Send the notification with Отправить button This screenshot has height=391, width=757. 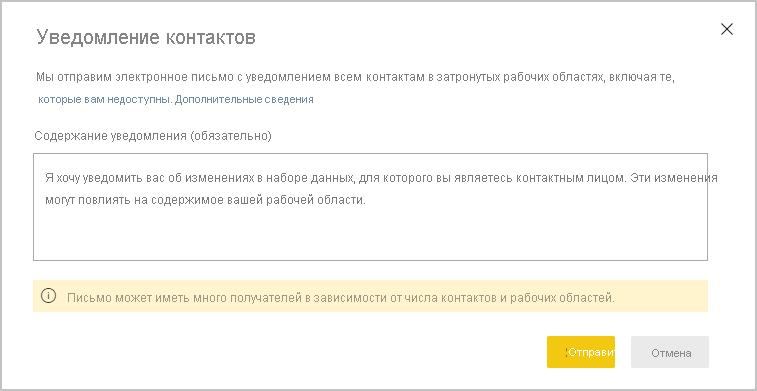pos(581,352)
